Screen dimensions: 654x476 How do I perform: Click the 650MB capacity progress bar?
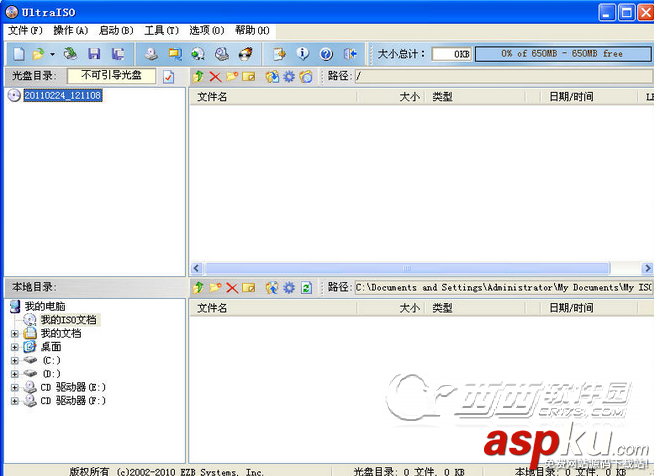point(563,54)
